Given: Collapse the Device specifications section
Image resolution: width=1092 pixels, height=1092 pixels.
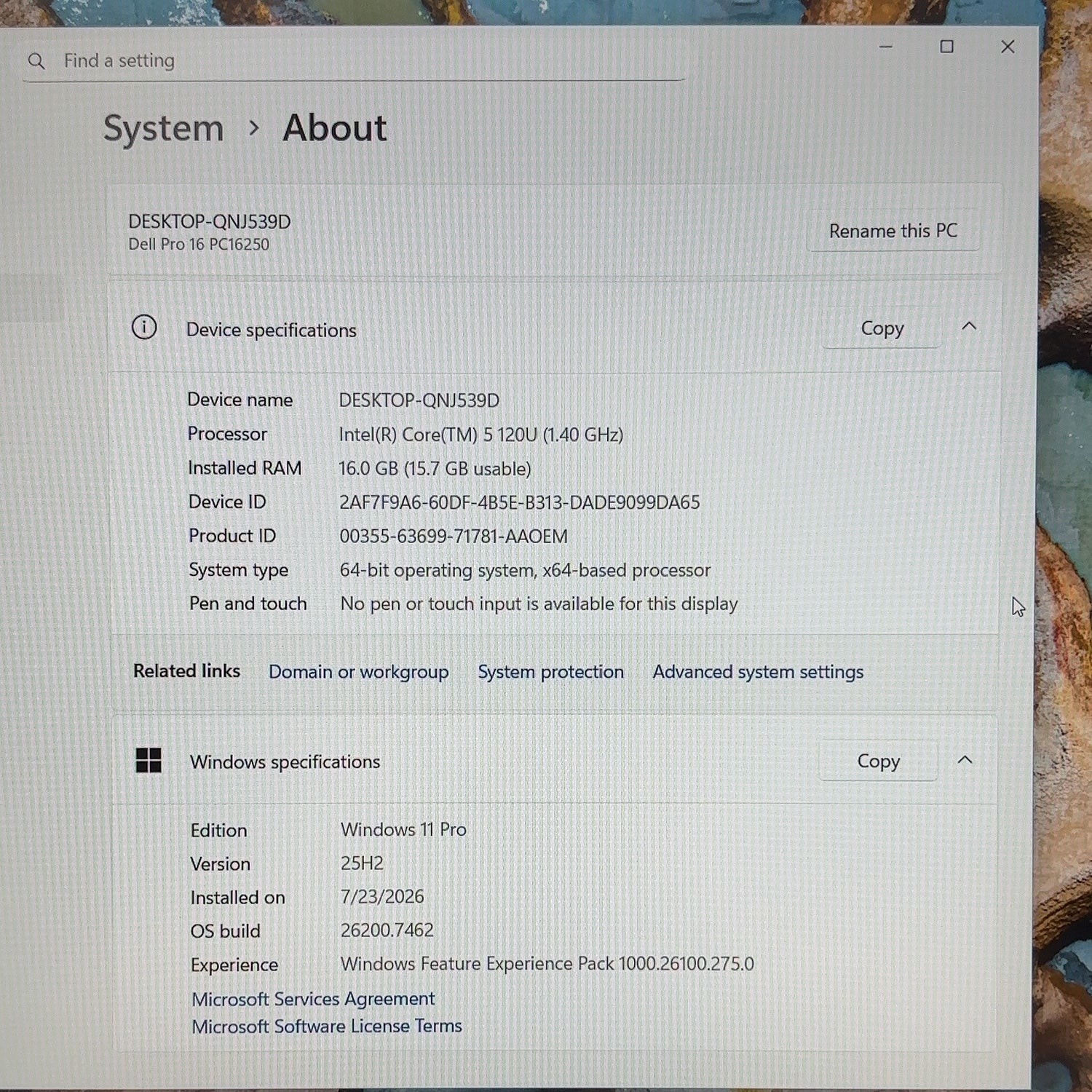Looking at the screenshot, I should point(968,327).
